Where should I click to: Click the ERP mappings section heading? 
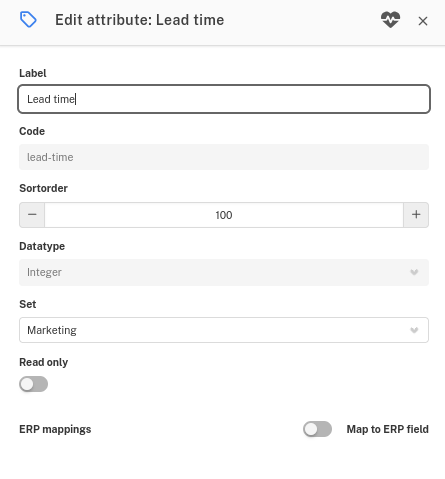55,429
